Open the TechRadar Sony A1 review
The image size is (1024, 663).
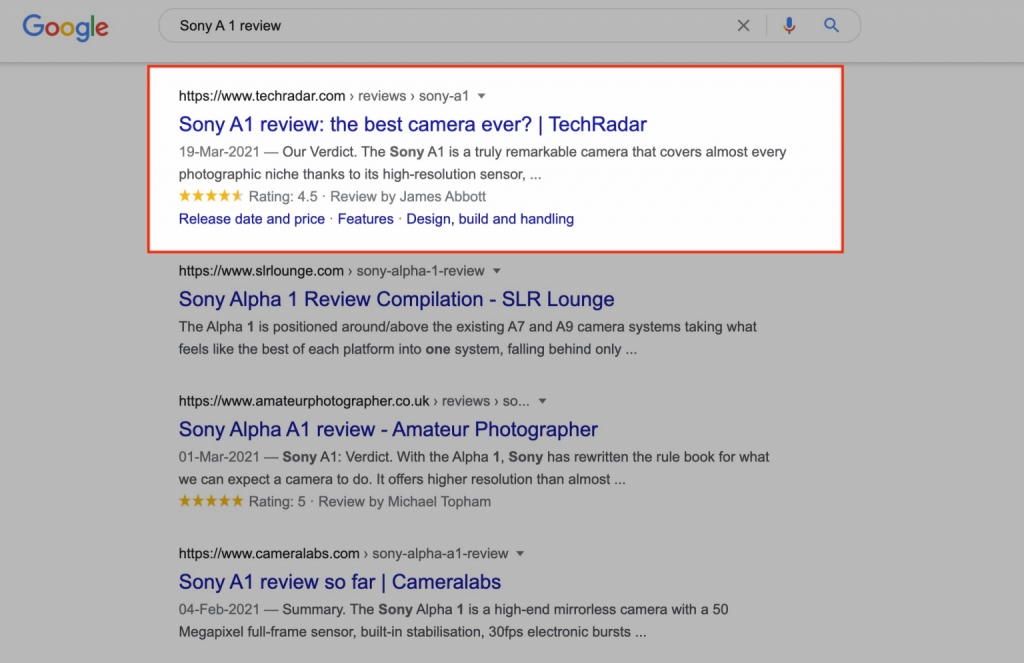(x=410, y=124)
